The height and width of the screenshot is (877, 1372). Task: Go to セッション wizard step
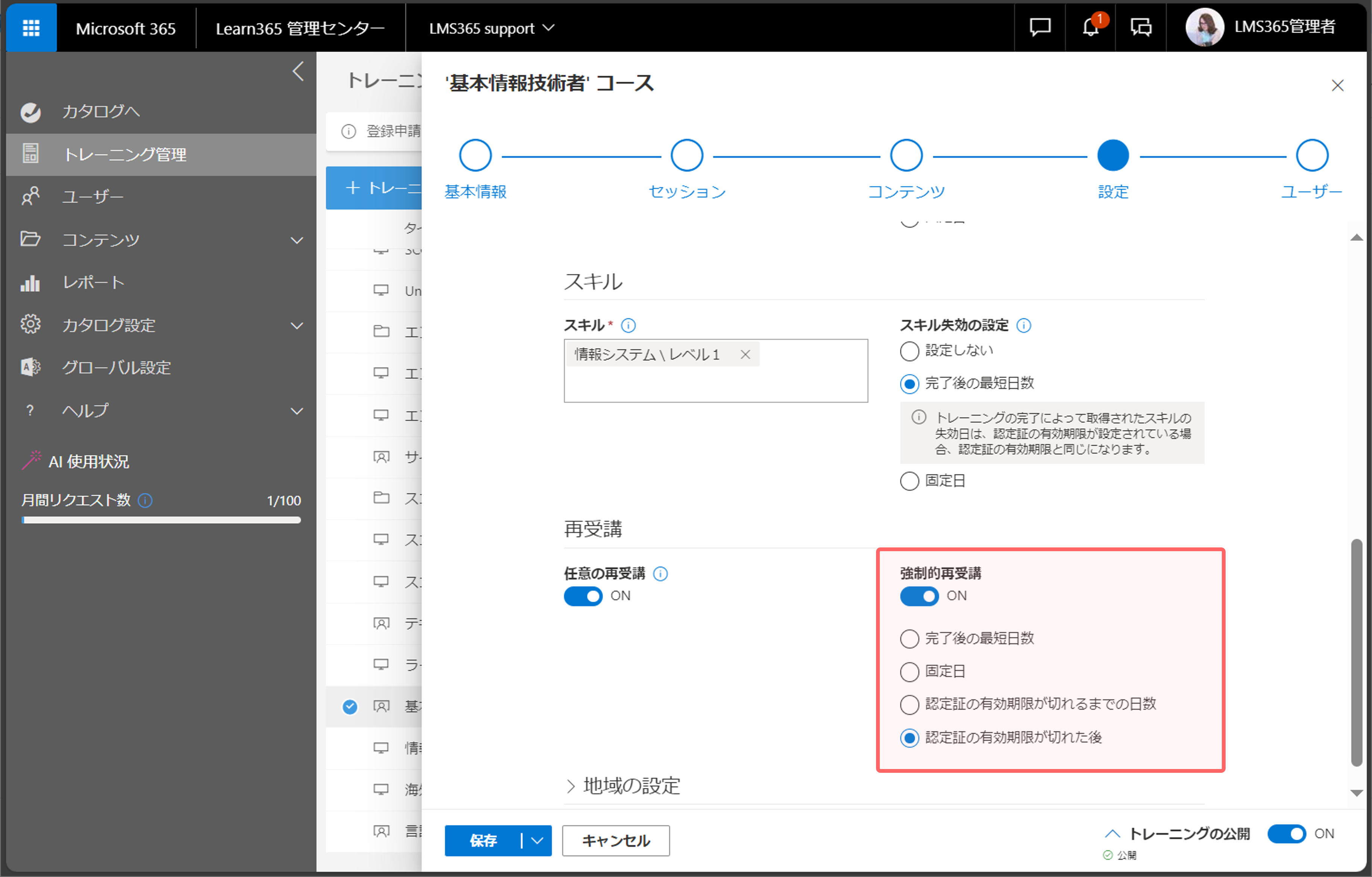click(687, 155)
